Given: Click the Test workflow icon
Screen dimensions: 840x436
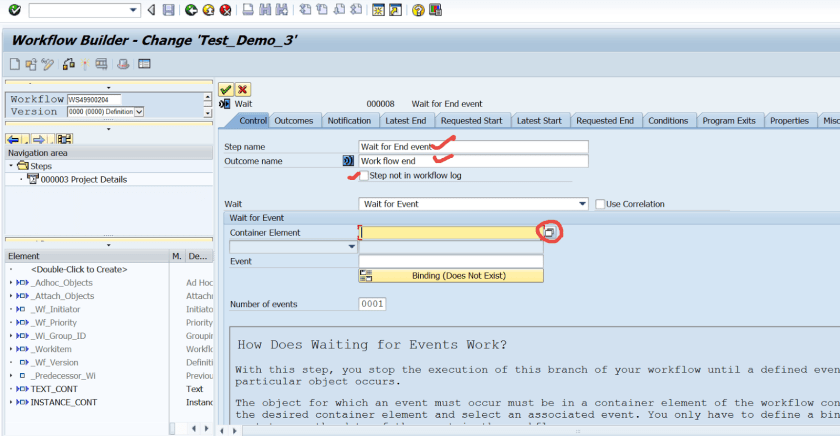Looking at the screenshot, I should [101, 64].
